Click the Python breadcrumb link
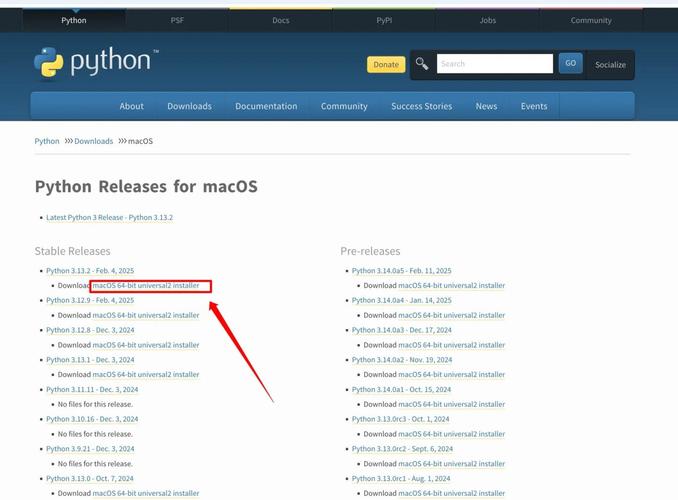The image size is (678, 500). [x=47, y=141]
